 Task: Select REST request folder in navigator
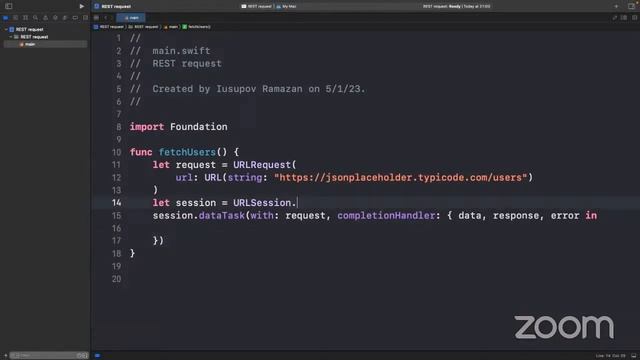pyautogui.click(x=34, y=37)
